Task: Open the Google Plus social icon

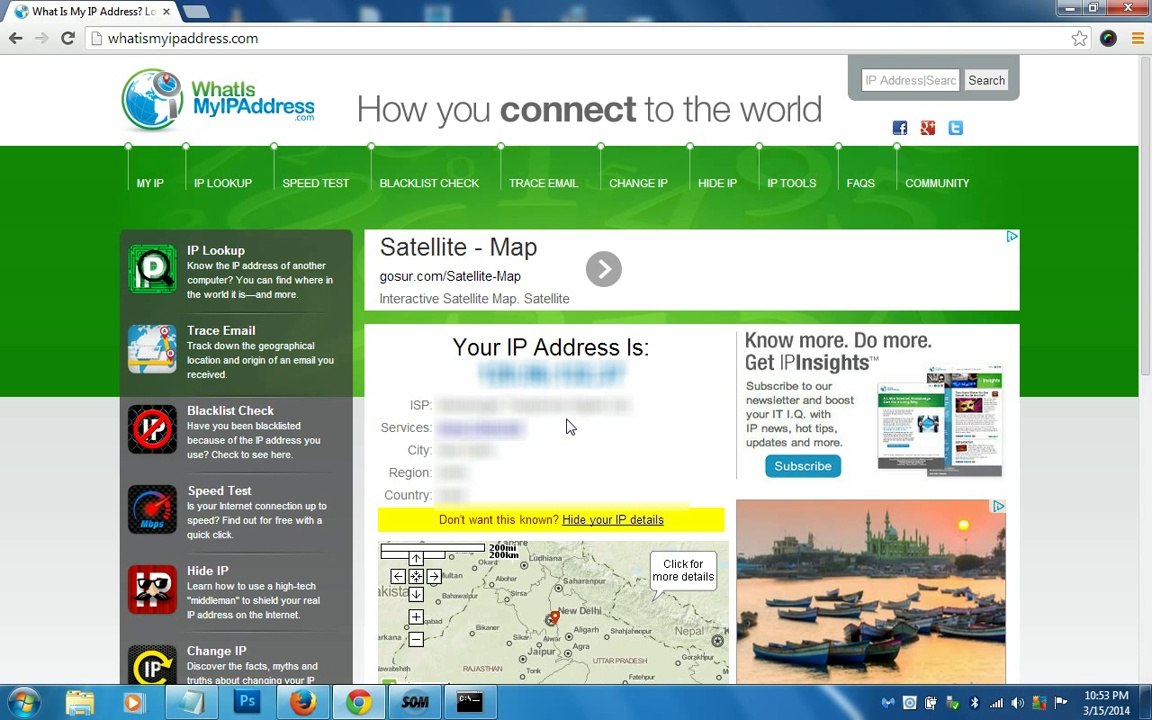Action: (928, 128)
